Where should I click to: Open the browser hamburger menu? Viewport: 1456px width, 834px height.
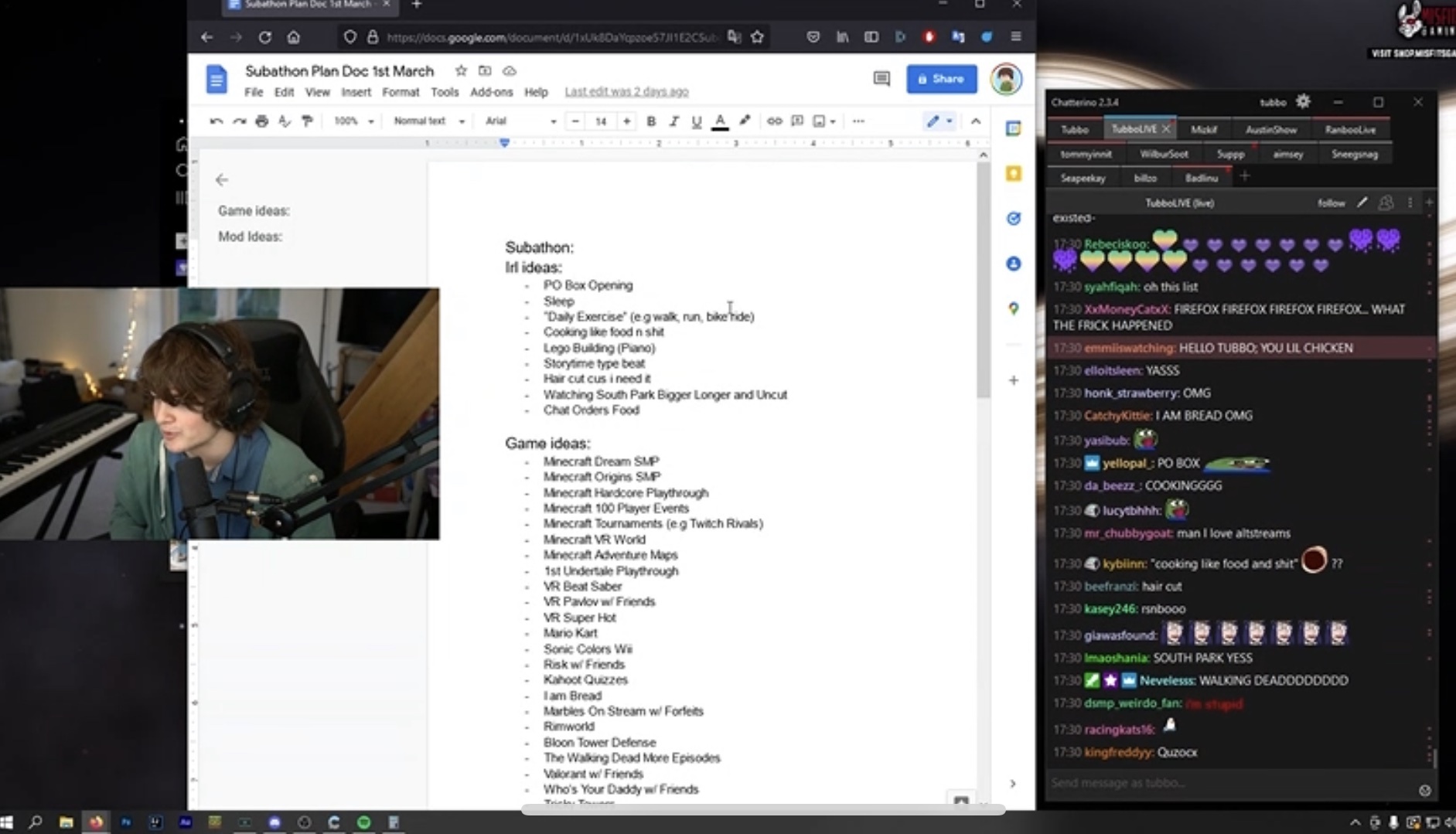point(1016,37)
